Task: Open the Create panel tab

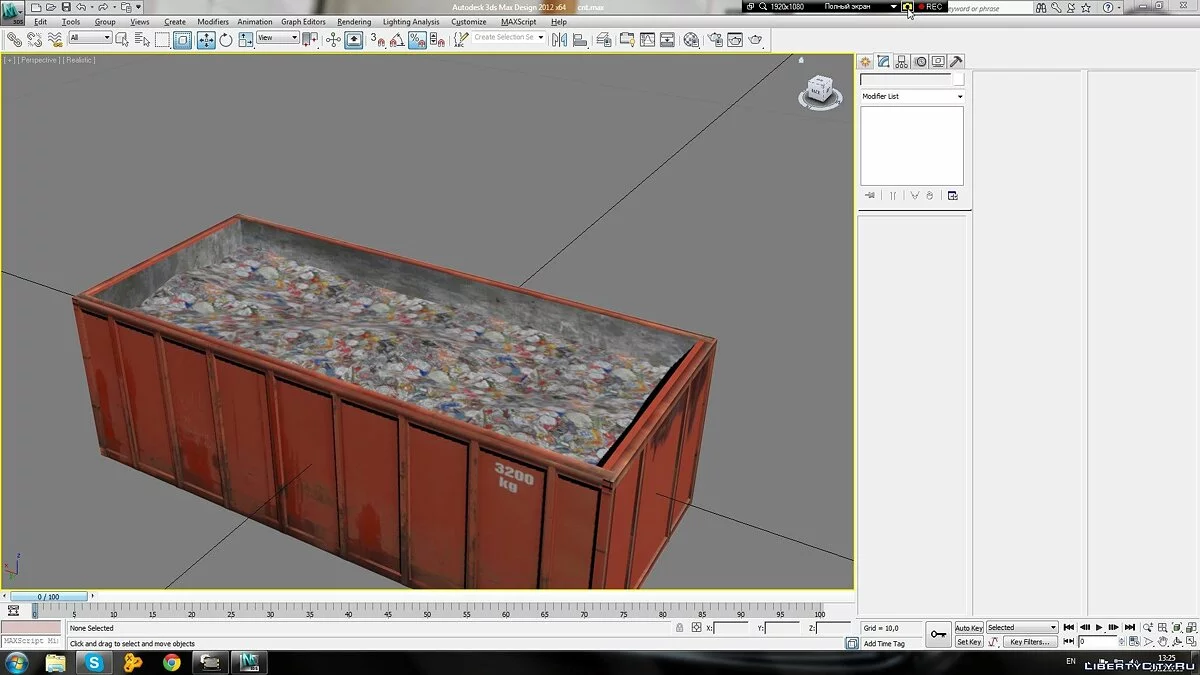Action: tap(866, 61)
